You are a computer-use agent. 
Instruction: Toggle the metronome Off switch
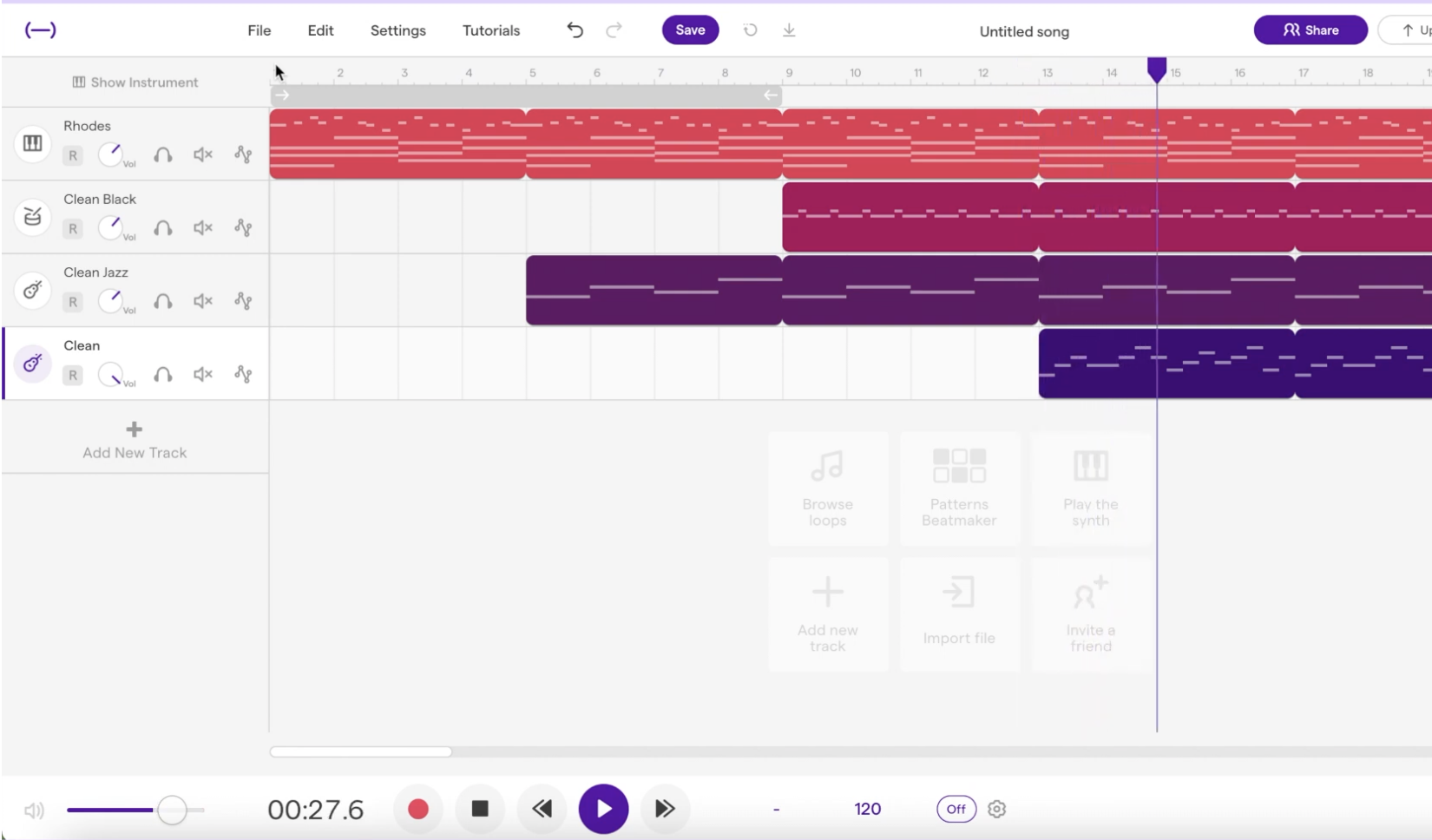pos(956,810)
